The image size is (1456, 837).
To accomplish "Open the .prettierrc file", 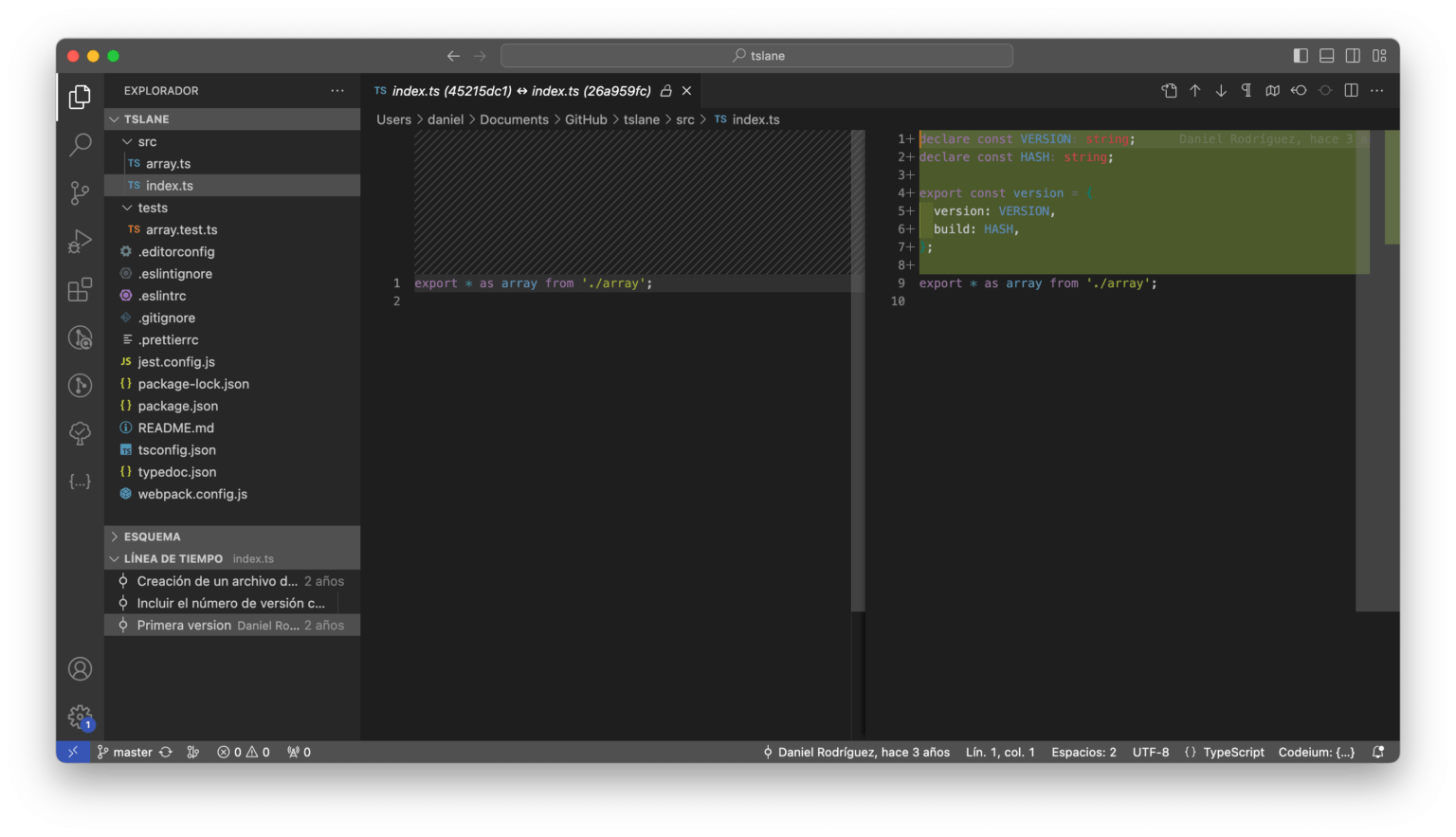I will tap(232, 339).
